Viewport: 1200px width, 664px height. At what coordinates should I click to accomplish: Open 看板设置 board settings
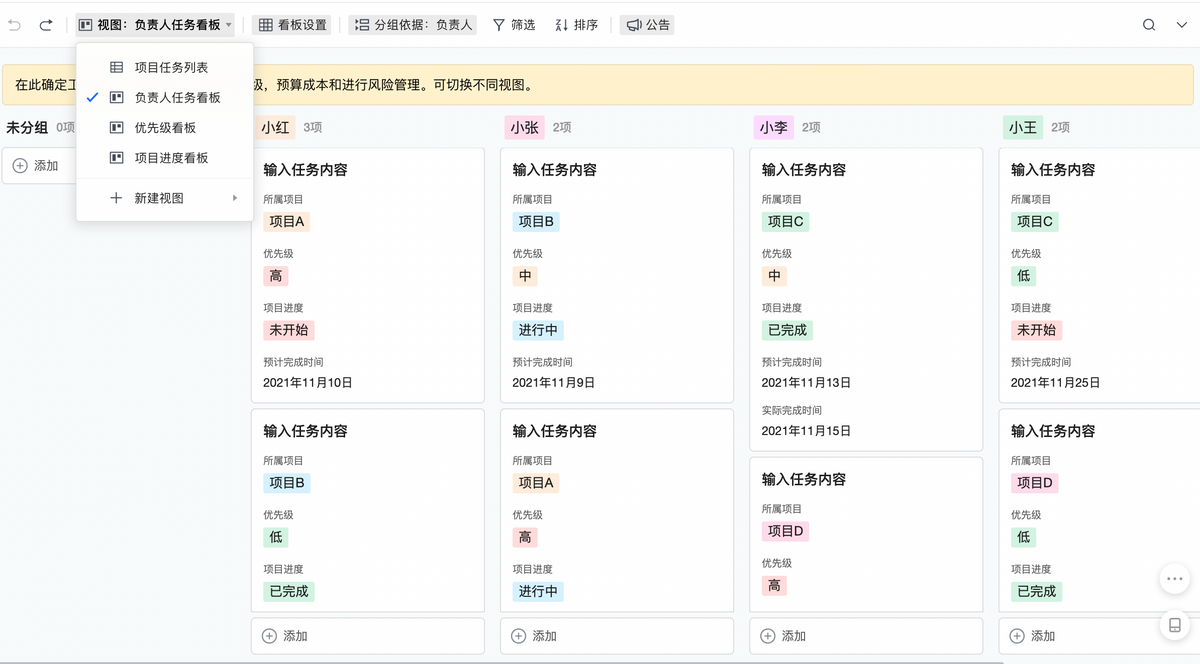click(x=292, y=25)
